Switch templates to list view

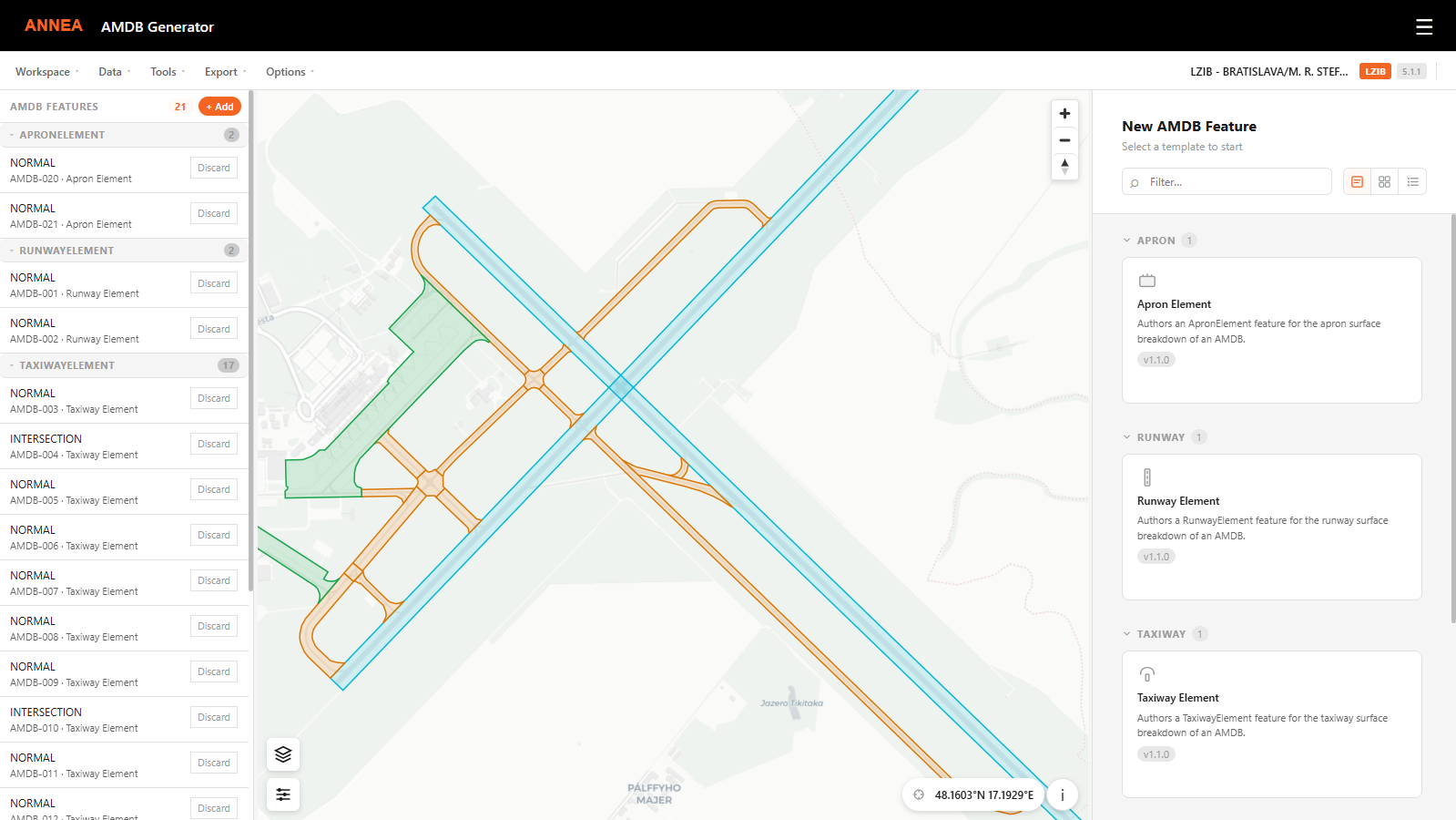(x=1412, y=182)
